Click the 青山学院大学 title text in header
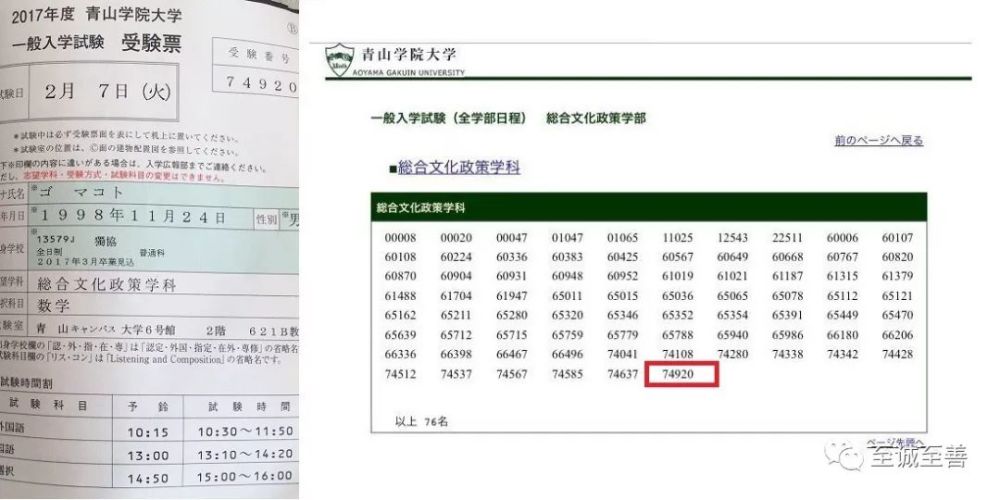Screen dimensions: 1000x500 (409, 55)
